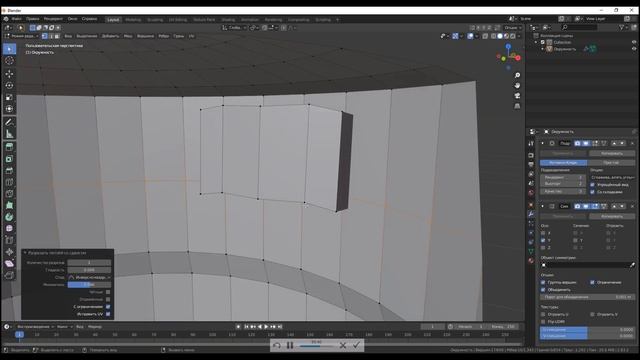Open the 'Файл' menu
Image resolution: width=640 pixels, height=360 pixels.
[16, 19]
